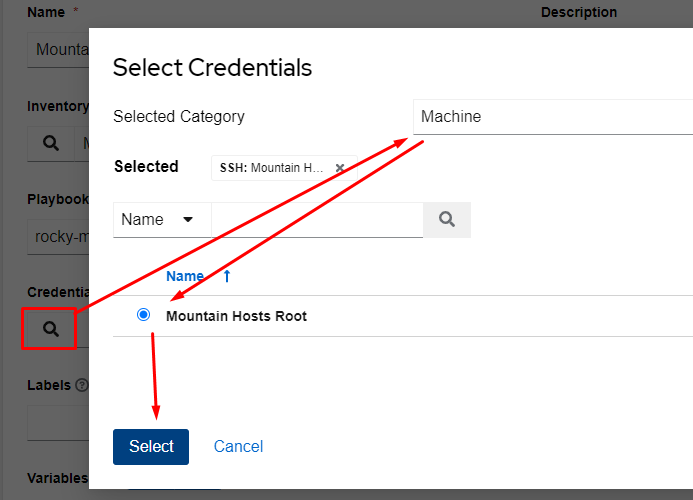
Task: Click the credential search text field
Action: point(317,219)
